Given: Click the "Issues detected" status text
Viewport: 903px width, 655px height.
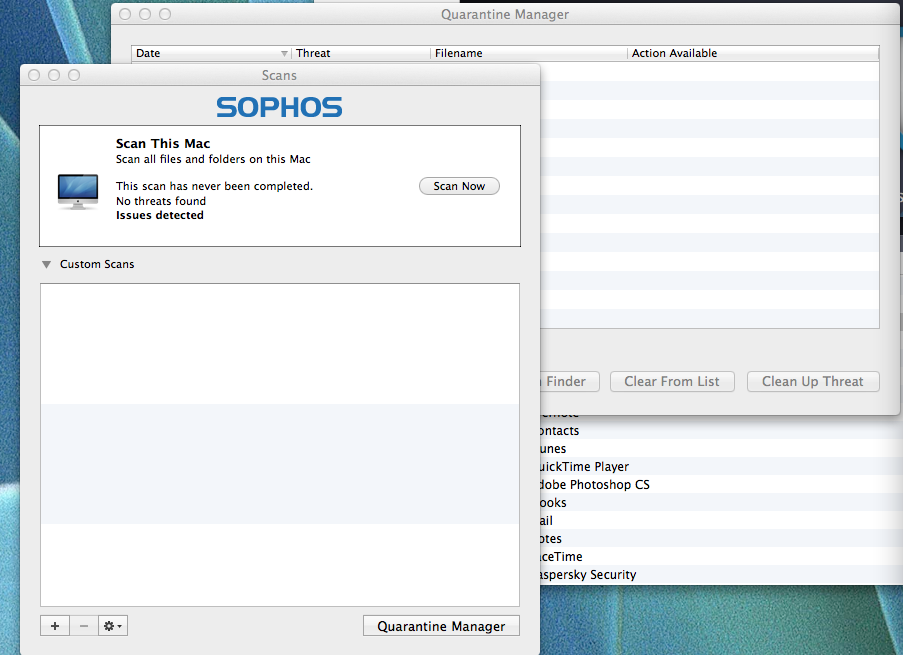Looking at the screenshot, I should (160, 215).
